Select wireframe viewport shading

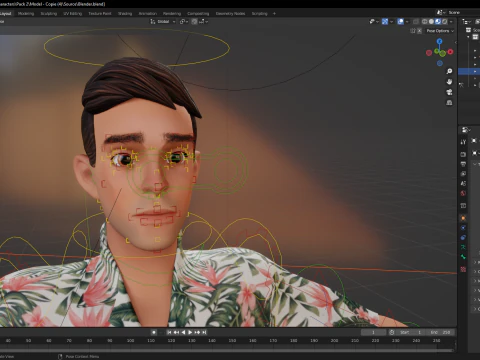[x=425, y=22]
